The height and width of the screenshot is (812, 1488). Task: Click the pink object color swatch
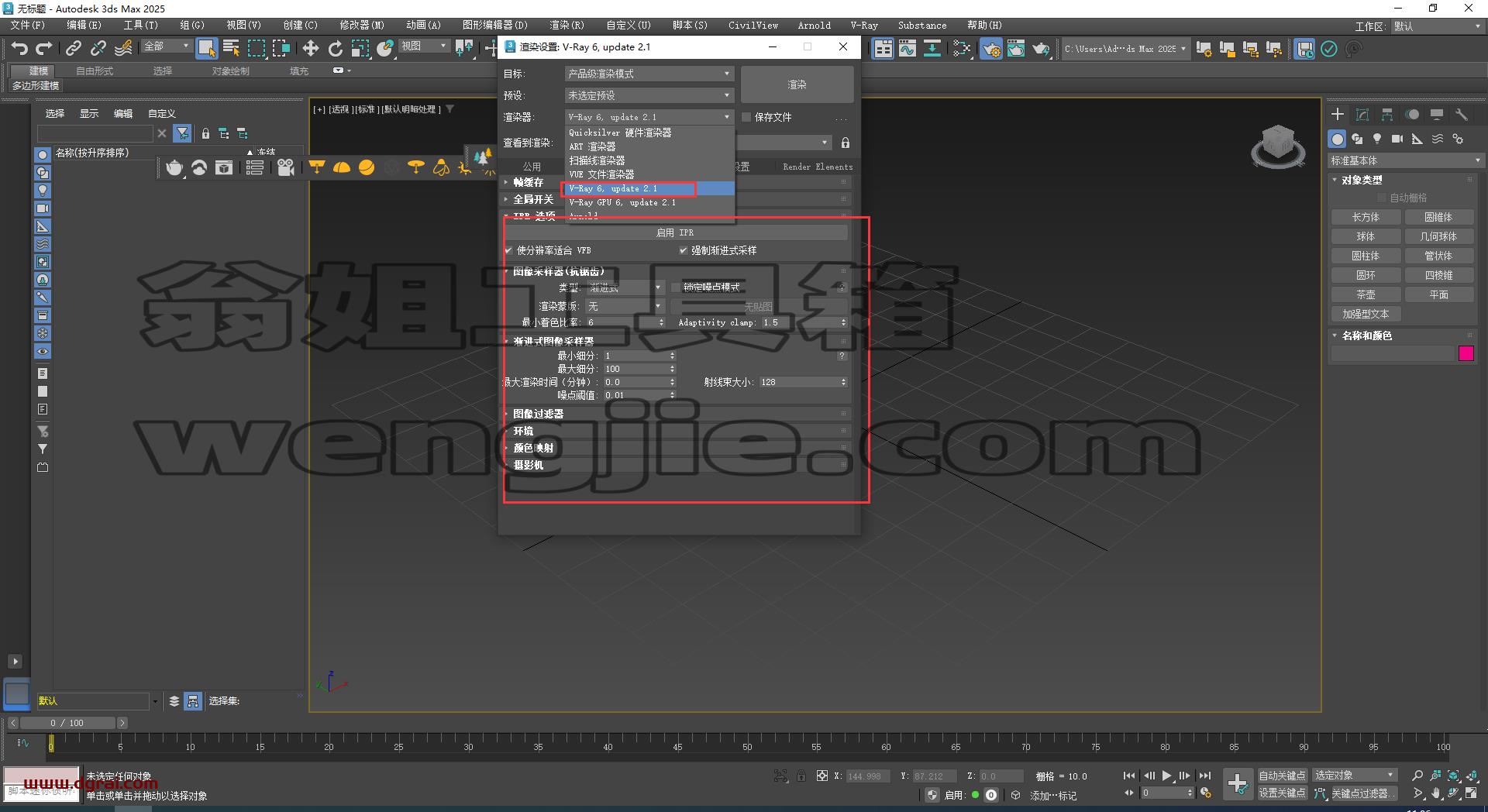[x=1466, y=353]
